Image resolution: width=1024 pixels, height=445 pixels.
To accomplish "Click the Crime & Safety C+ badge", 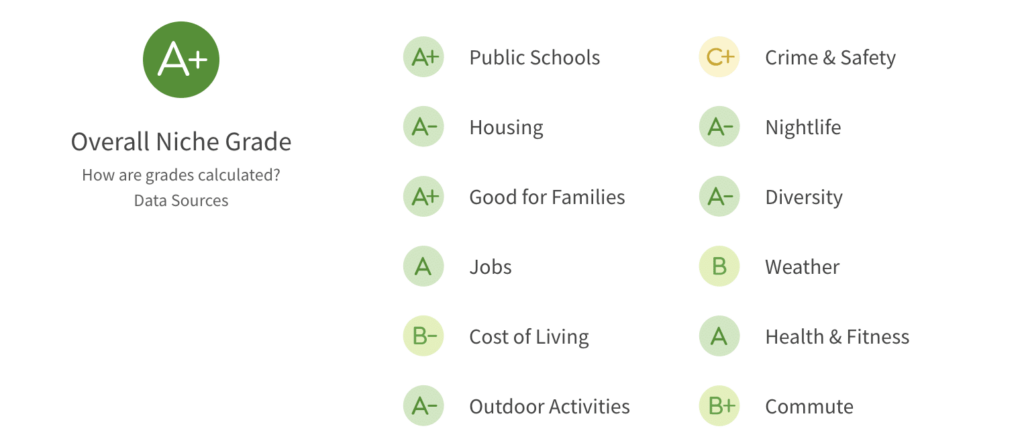I will 719,57.
